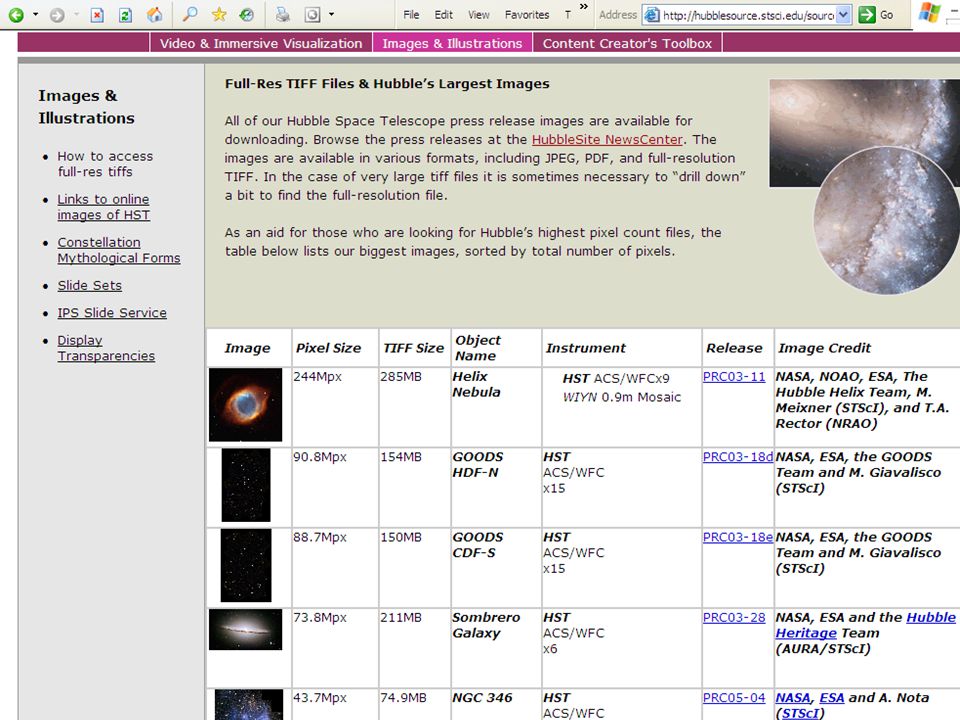The image size is (960, 720).
Task: Click the 'Instrument' column header
Action: click(585, 348)
